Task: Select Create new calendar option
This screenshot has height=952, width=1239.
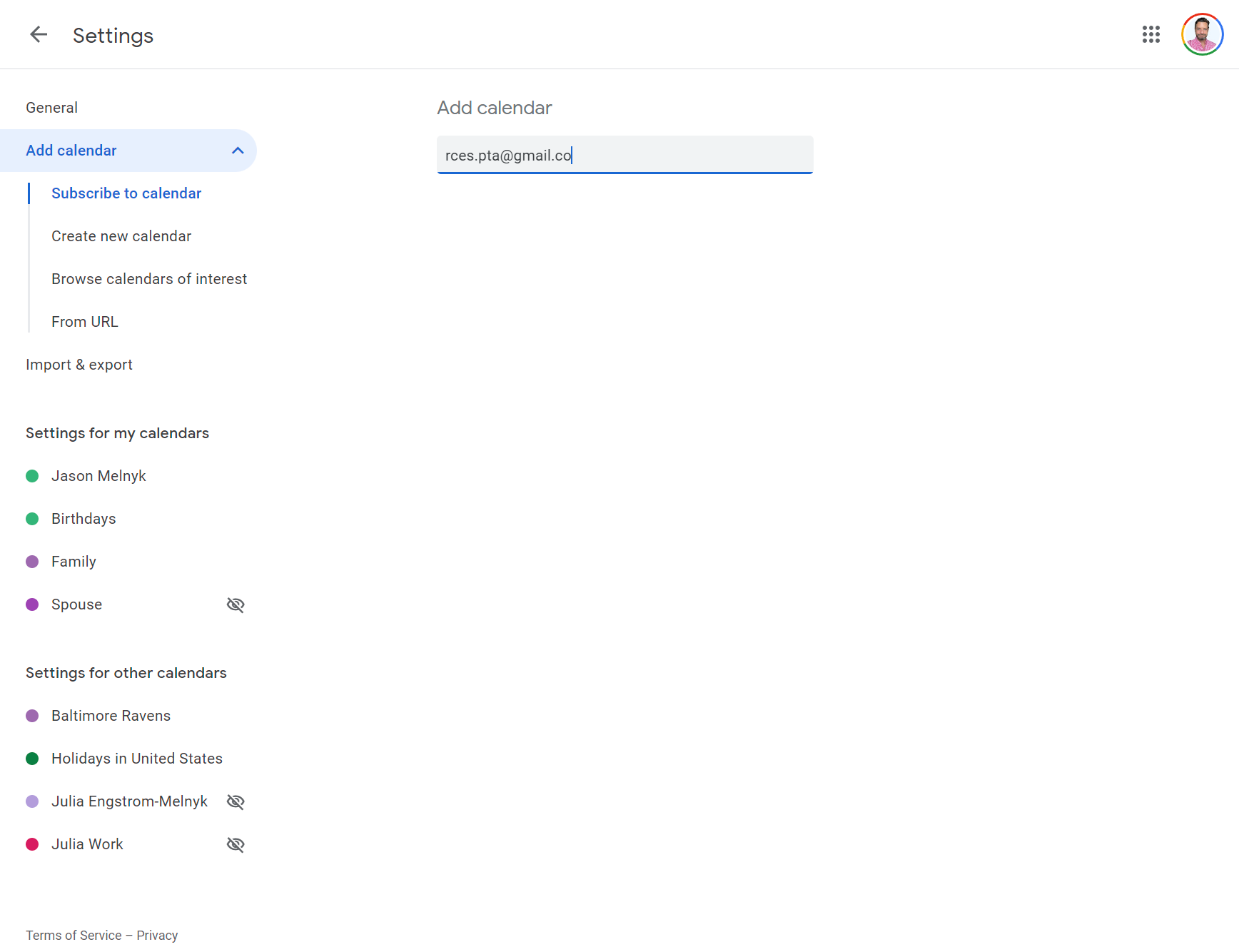Action: [121, 236]
